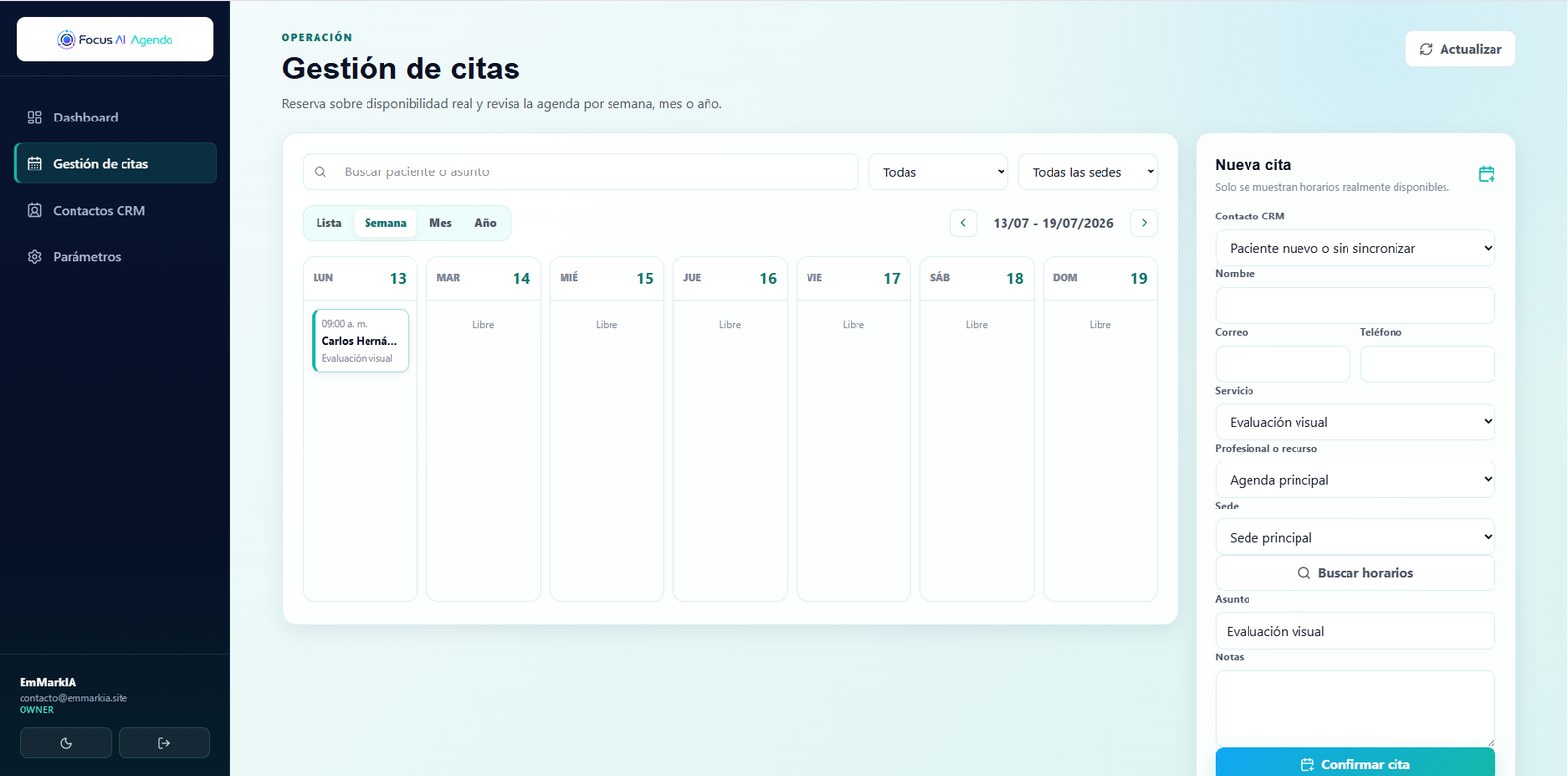Go to previous week with left chevron
The width and height of the screenshot is (1568, 776).
pyautogui.click(x=963, y=223)
